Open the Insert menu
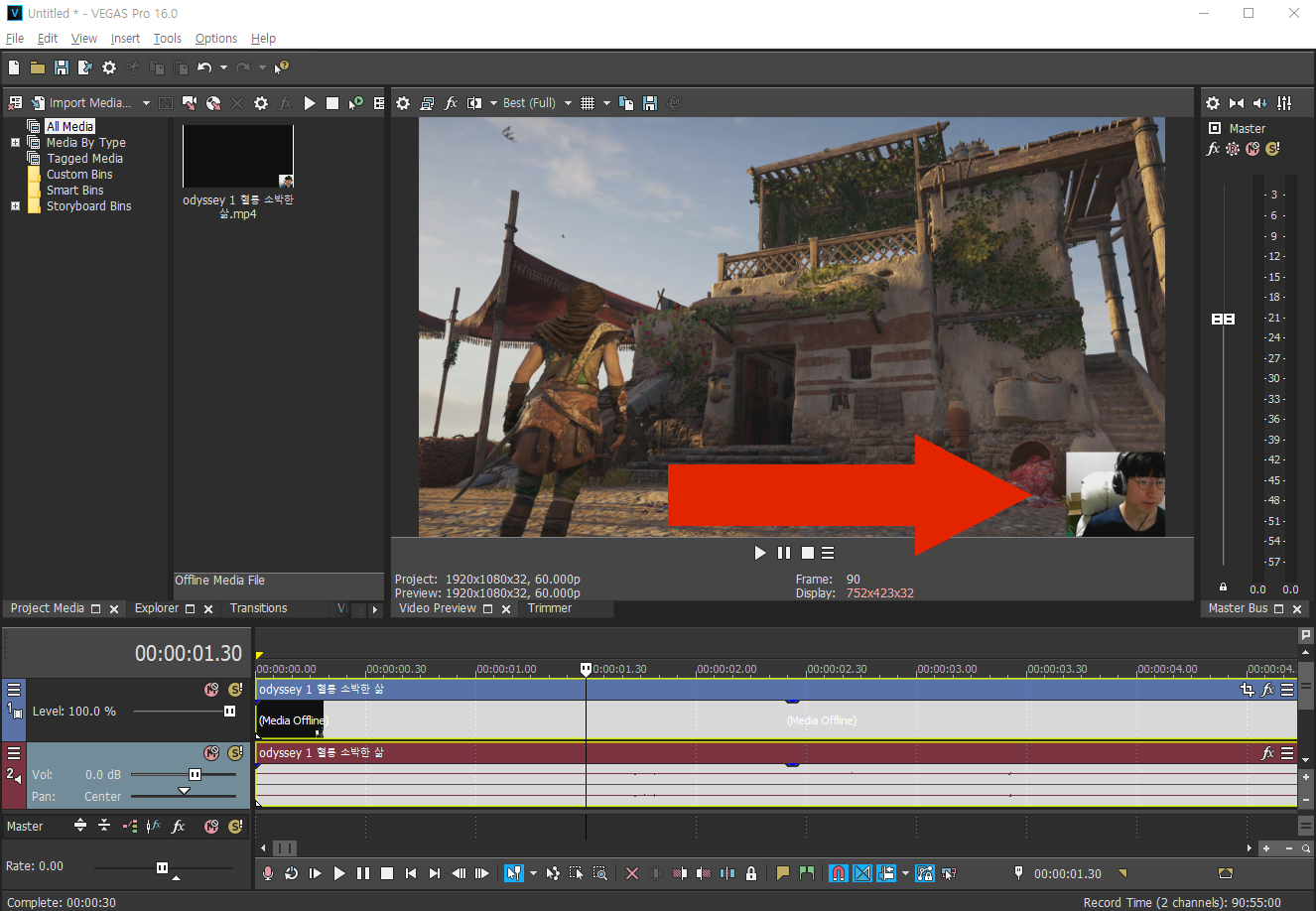This screenshot has width=1316, height=911. coord(125,39)
